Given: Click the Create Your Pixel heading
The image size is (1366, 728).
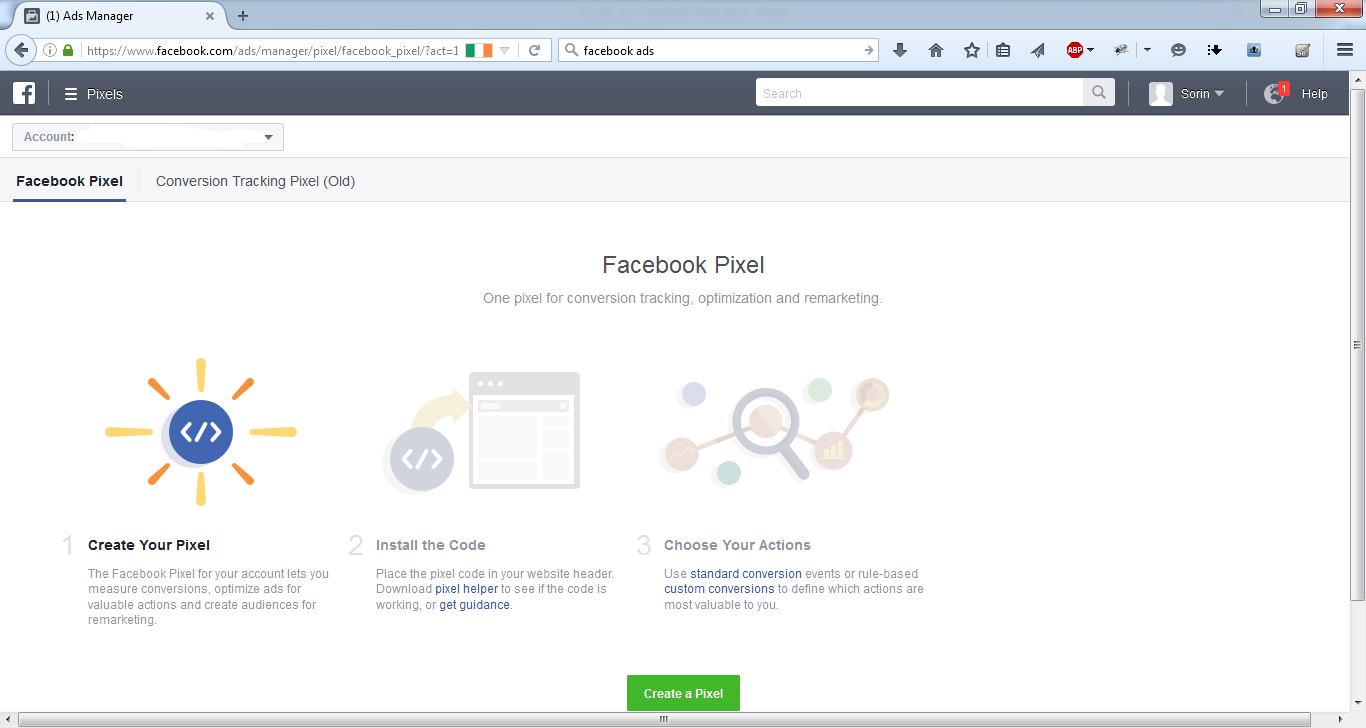Looking at the screenshot, I should coord(149,545).
